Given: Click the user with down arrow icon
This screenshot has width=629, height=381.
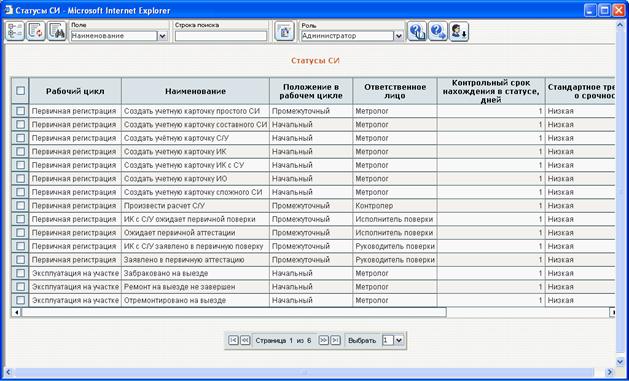Looking at the screenshot, I should click(459, 31).
